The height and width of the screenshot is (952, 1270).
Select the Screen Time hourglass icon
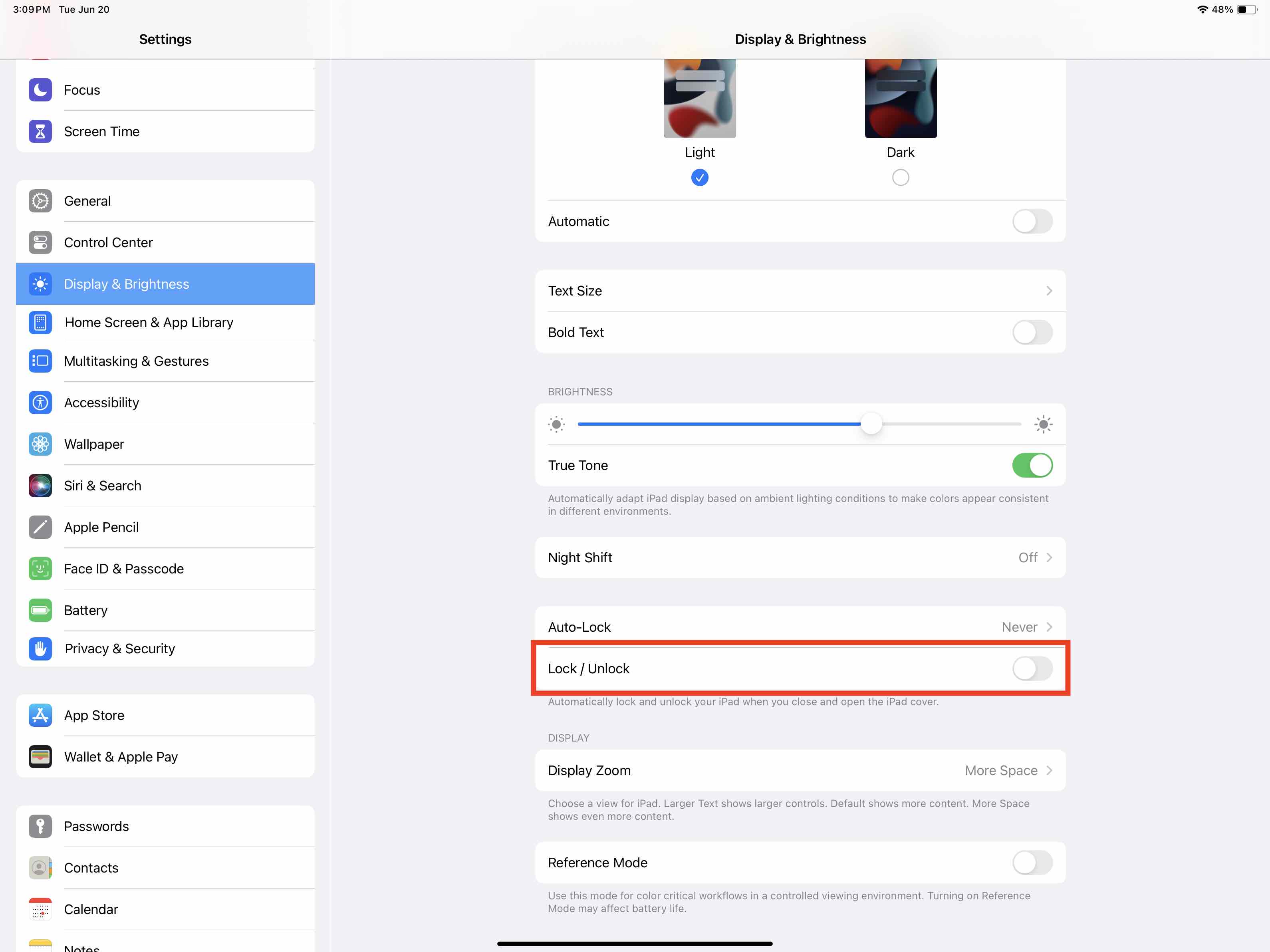coord(40,131)
